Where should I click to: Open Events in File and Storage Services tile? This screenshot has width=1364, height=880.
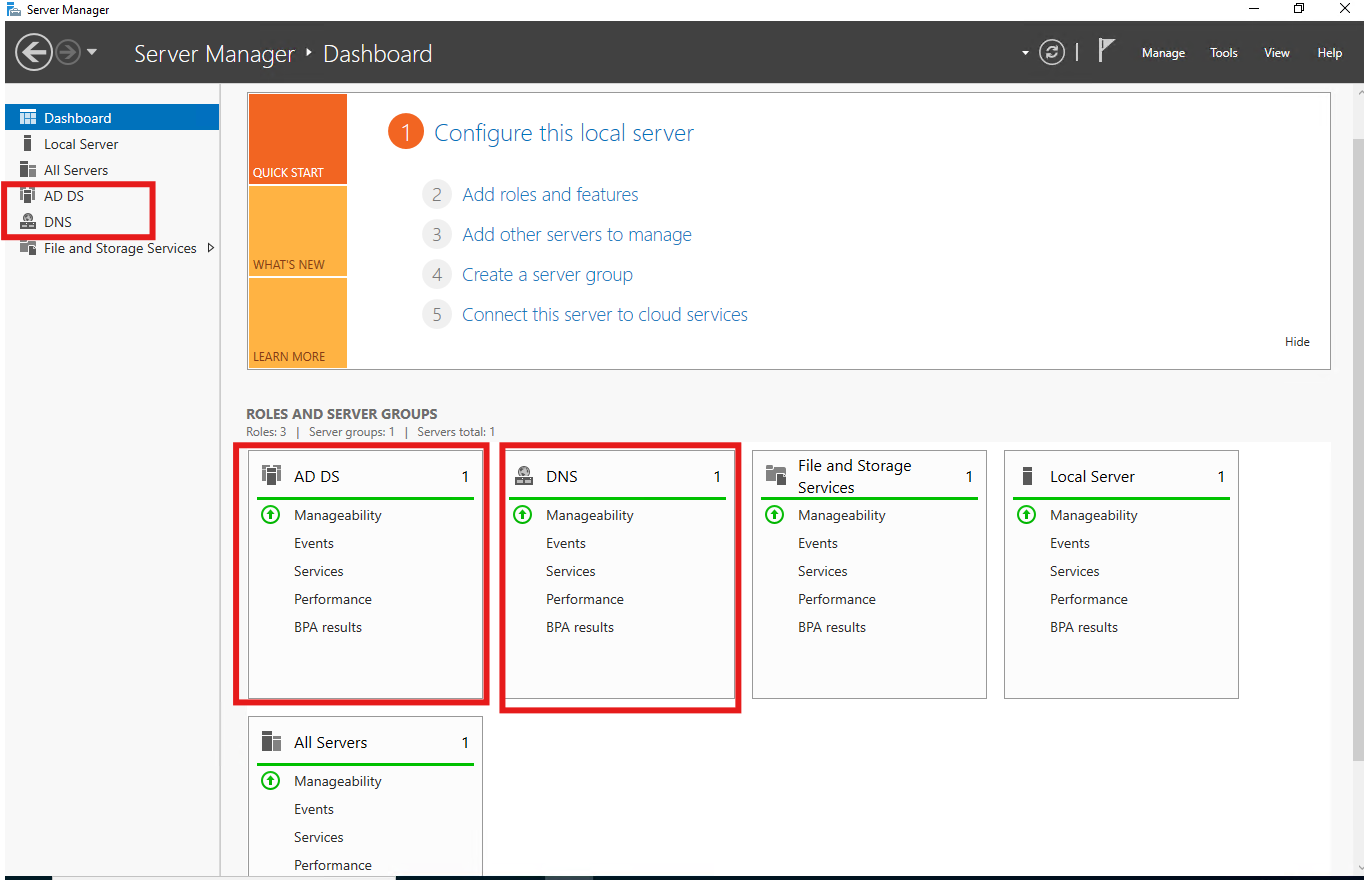click(x=818, y=544)
